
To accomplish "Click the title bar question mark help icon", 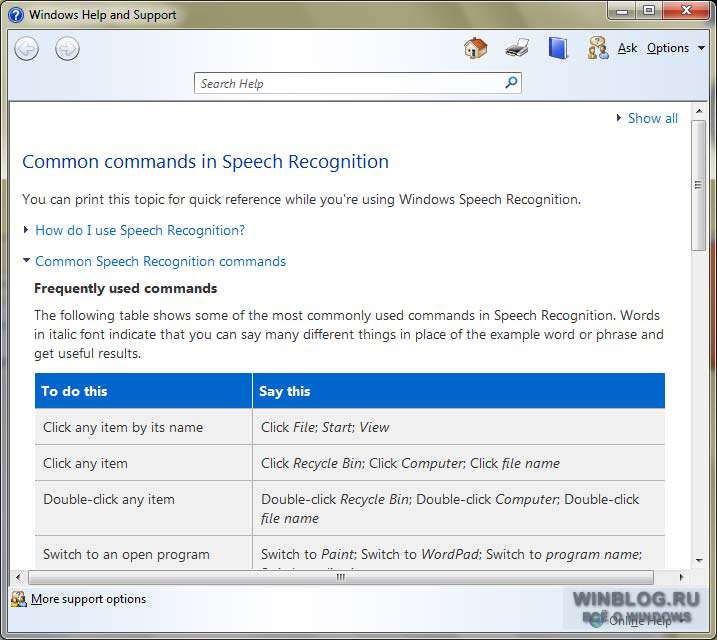I will (16, 15).
